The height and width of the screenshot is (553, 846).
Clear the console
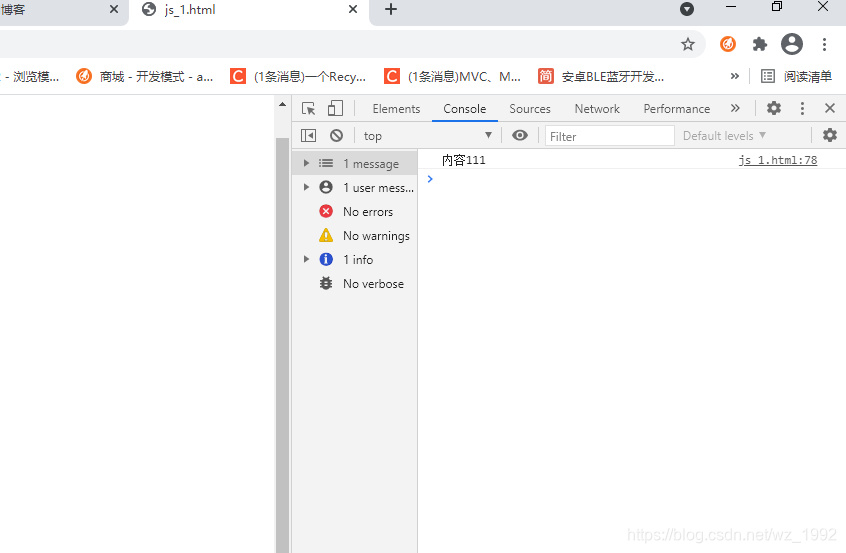tap(336, 135)
